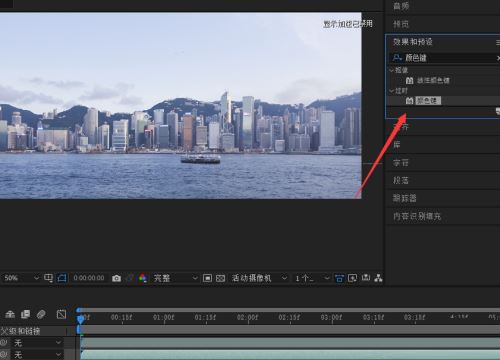This screenshot has height=360, width=500.
Task: Click the 03:00f mark on time ruler
Action: [331, 317]
